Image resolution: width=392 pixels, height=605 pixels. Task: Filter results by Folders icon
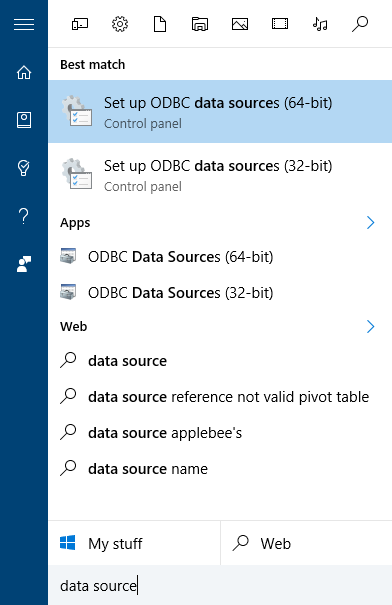(200, 24)
